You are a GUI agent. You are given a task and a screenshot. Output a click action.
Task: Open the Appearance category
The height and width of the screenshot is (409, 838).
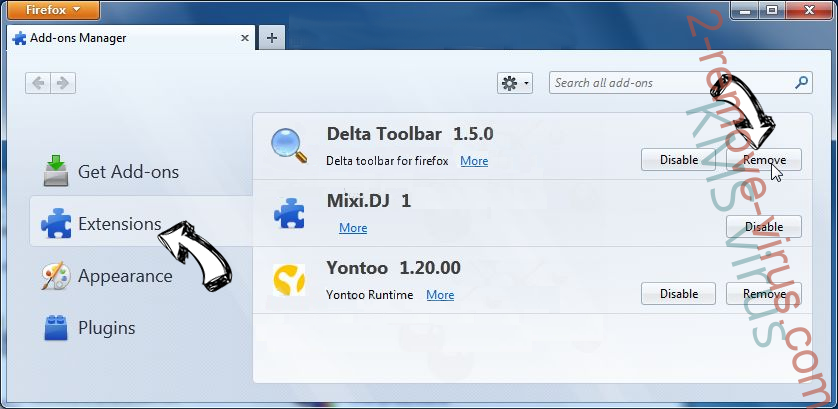[124, 276]
